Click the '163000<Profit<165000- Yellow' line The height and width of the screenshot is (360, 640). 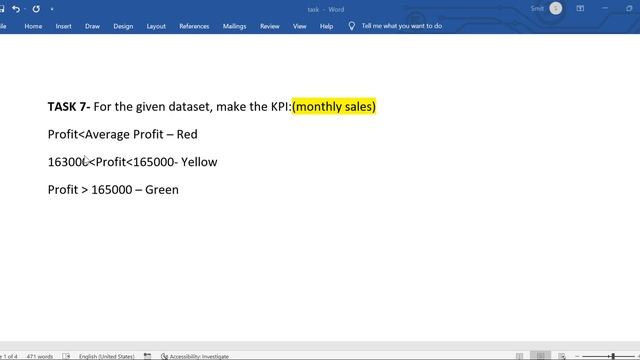click(133, 162)
